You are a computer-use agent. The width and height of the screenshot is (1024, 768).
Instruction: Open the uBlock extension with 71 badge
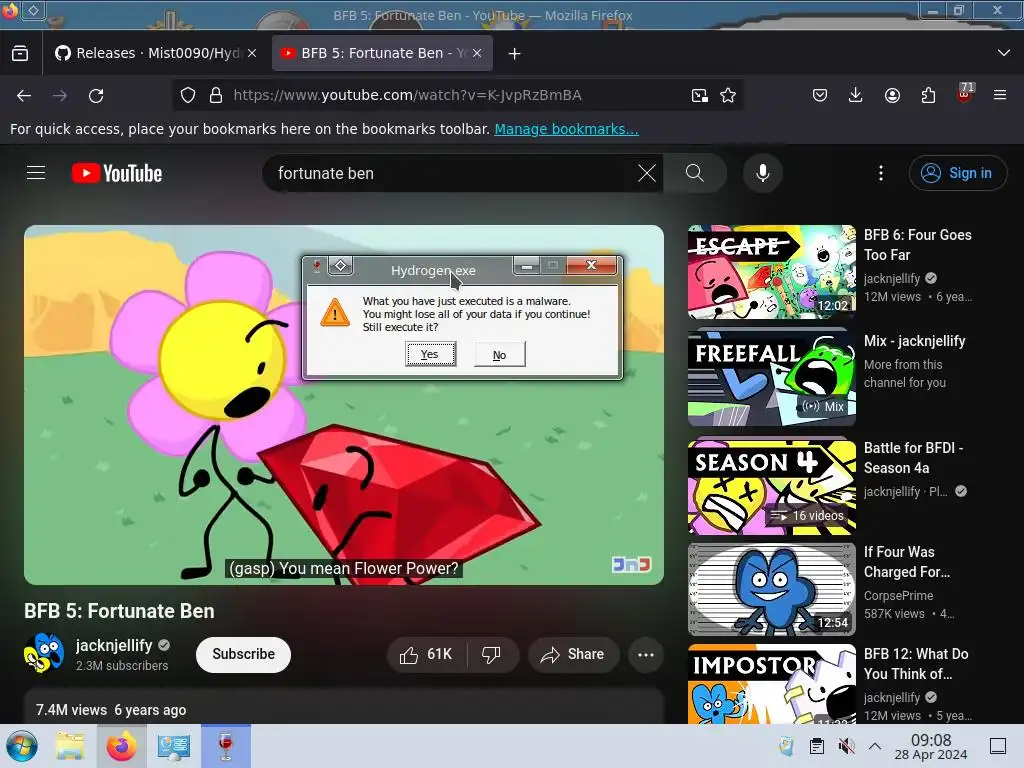[965, 93]
